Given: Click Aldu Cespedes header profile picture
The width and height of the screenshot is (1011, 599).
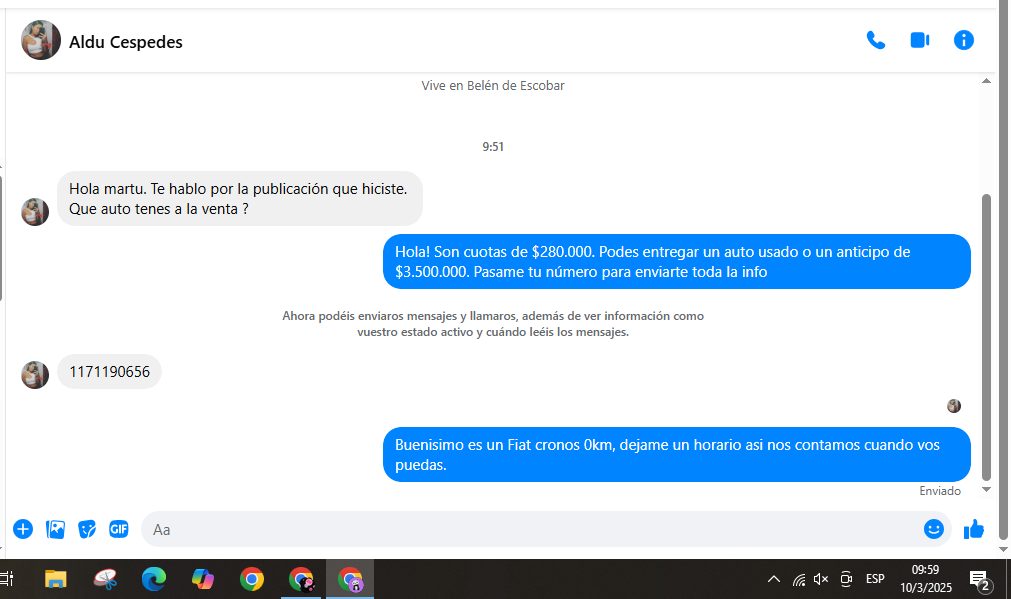Looking at the screenshot, I should click(x=41, y=41).
